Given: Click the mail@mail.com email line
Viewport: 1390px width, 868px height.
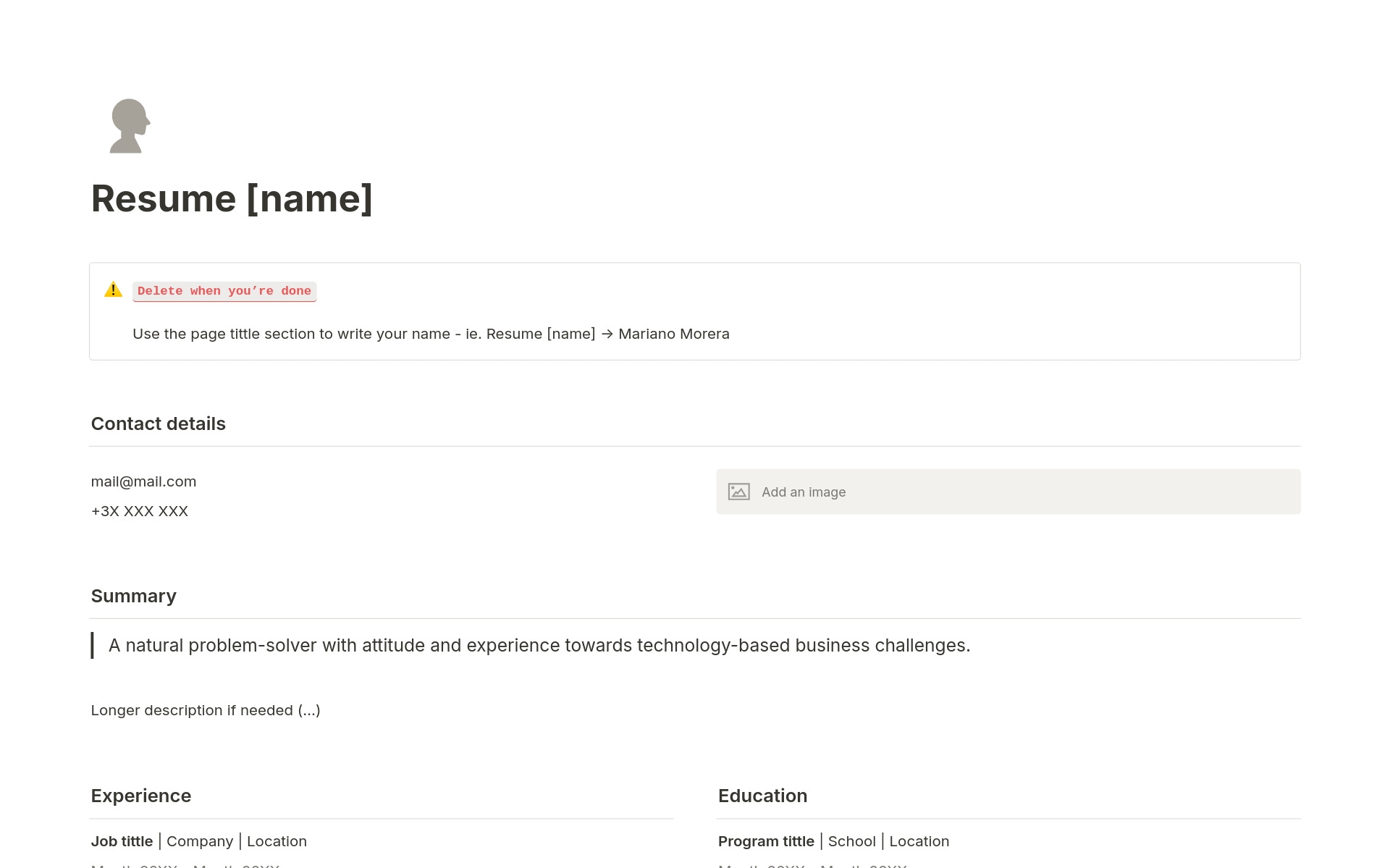Looking at the screenshot, I should point(143,481).
